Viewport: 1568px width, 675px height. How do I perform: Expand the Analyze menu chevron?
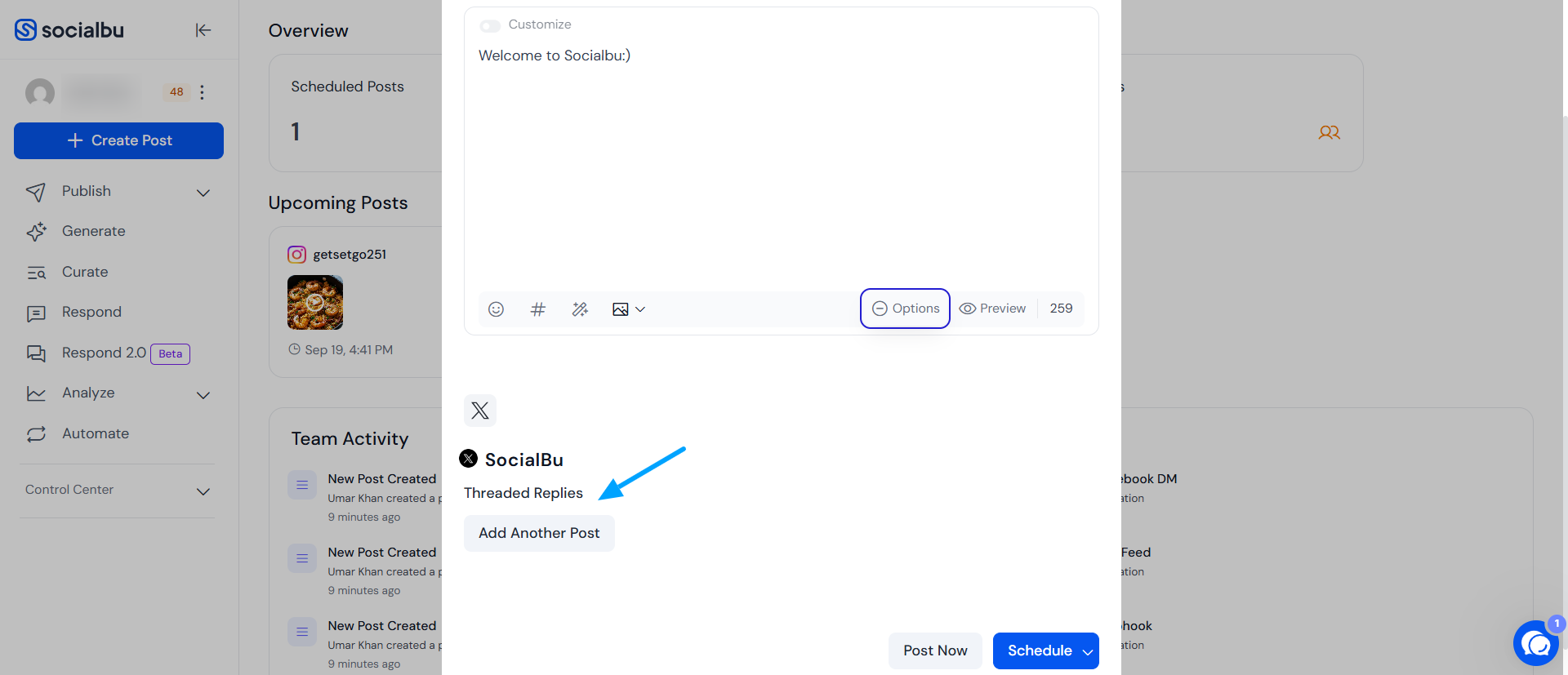click(203, 395)
